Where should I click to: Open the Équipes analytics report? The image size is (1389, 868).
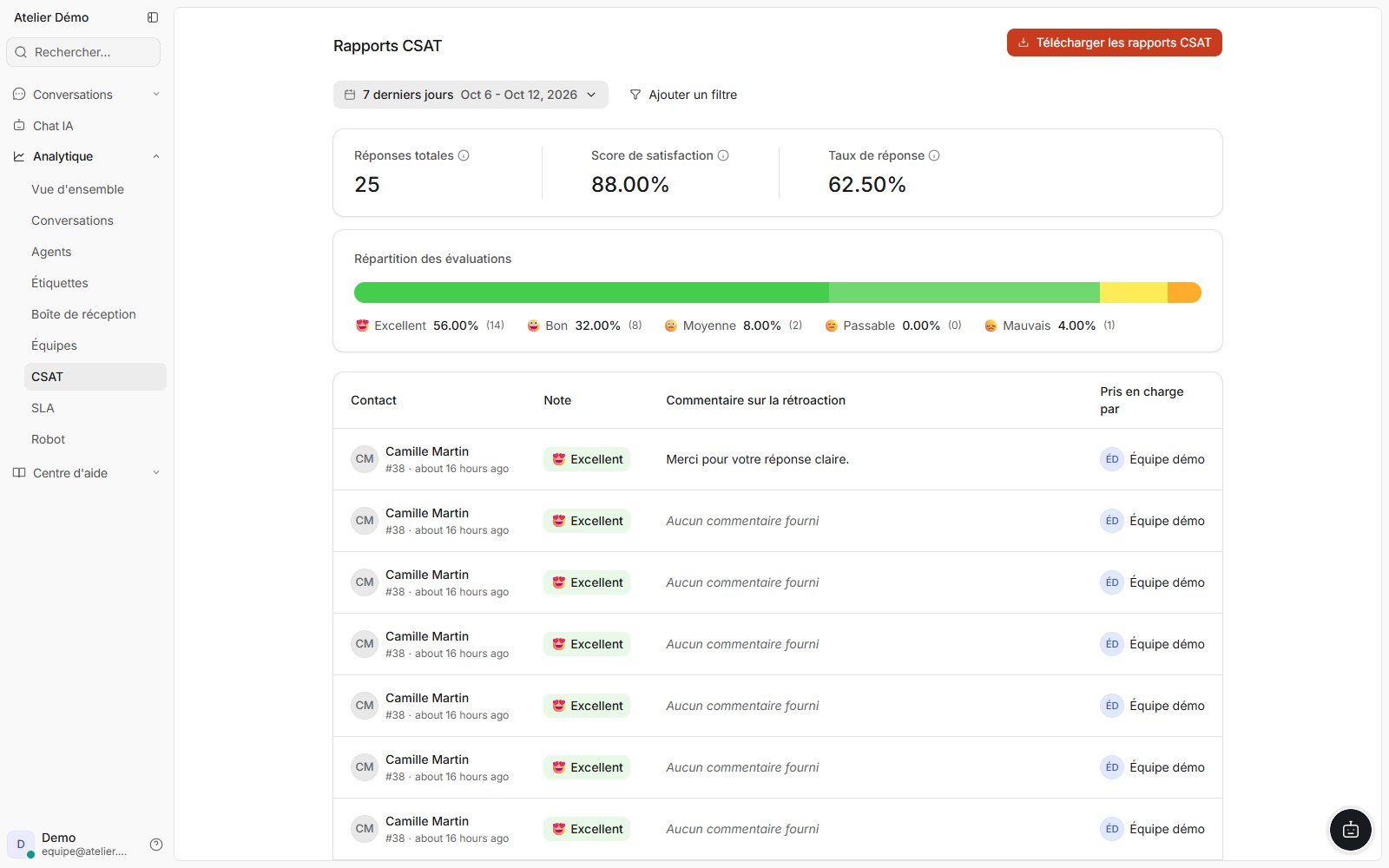pyautogui.click(x=95, y=345)
